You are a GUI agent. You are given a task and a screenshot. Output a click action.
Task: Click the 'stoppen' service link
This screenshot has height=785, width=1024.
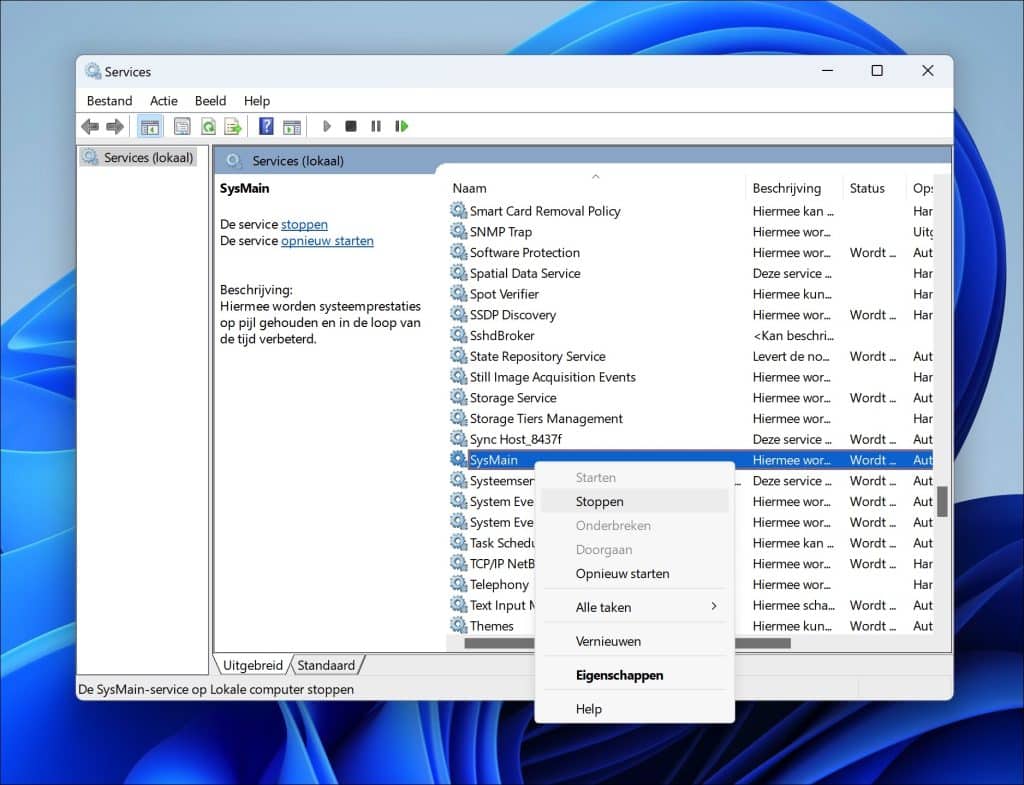click(304, 224)
